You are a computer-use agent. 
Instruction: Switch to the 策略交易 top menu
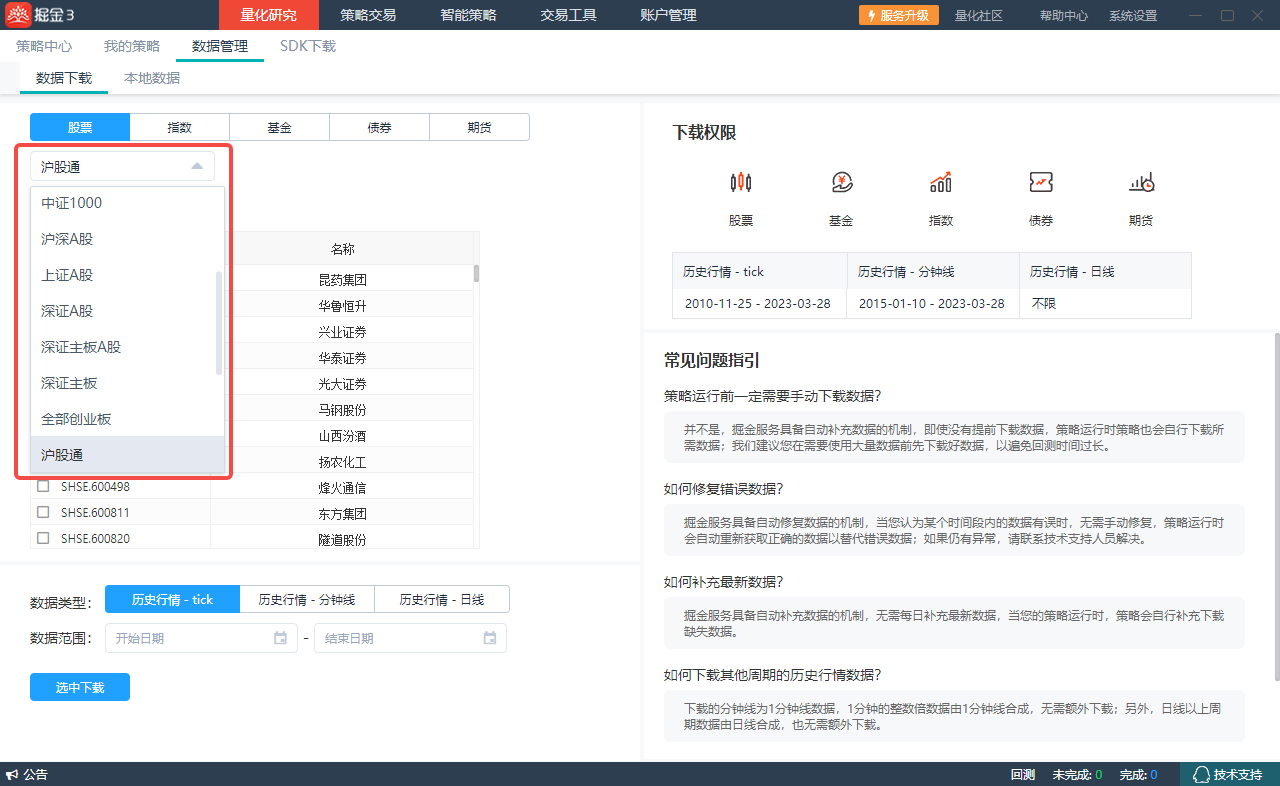coord(368,15)
